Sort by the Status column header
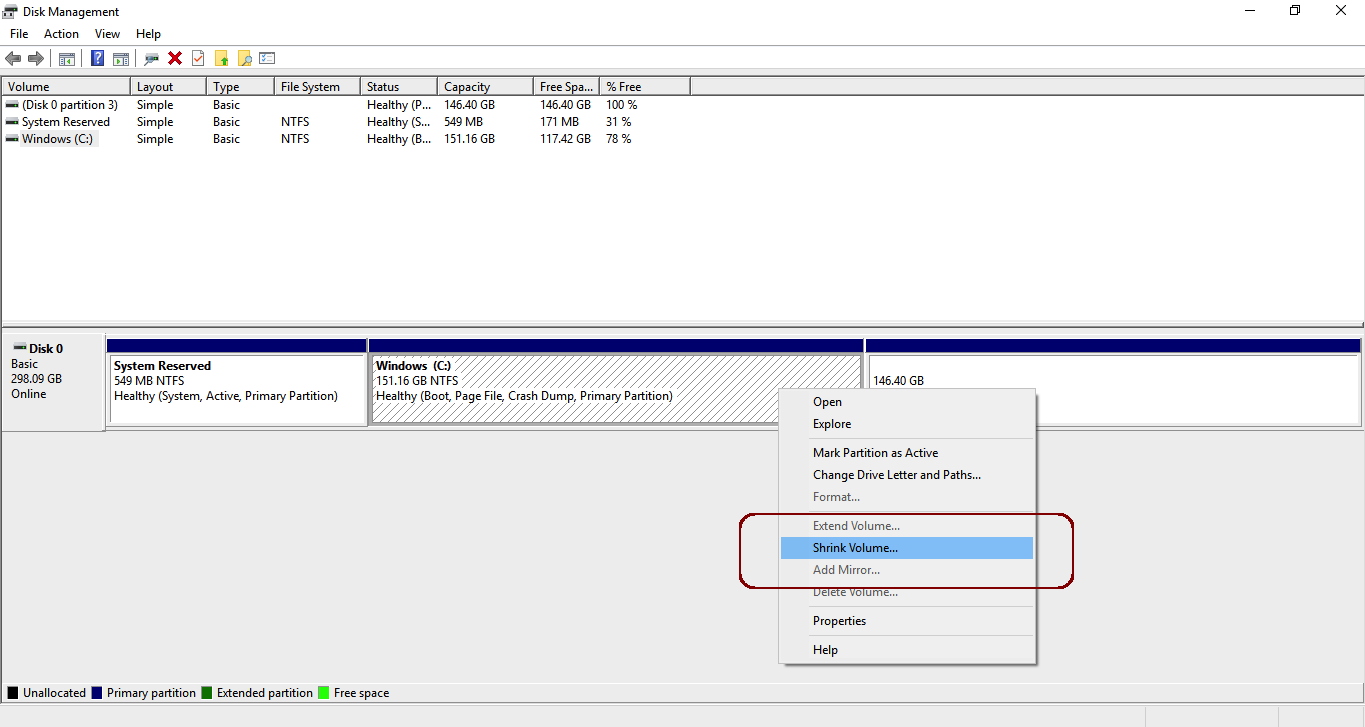 [399, 87]
